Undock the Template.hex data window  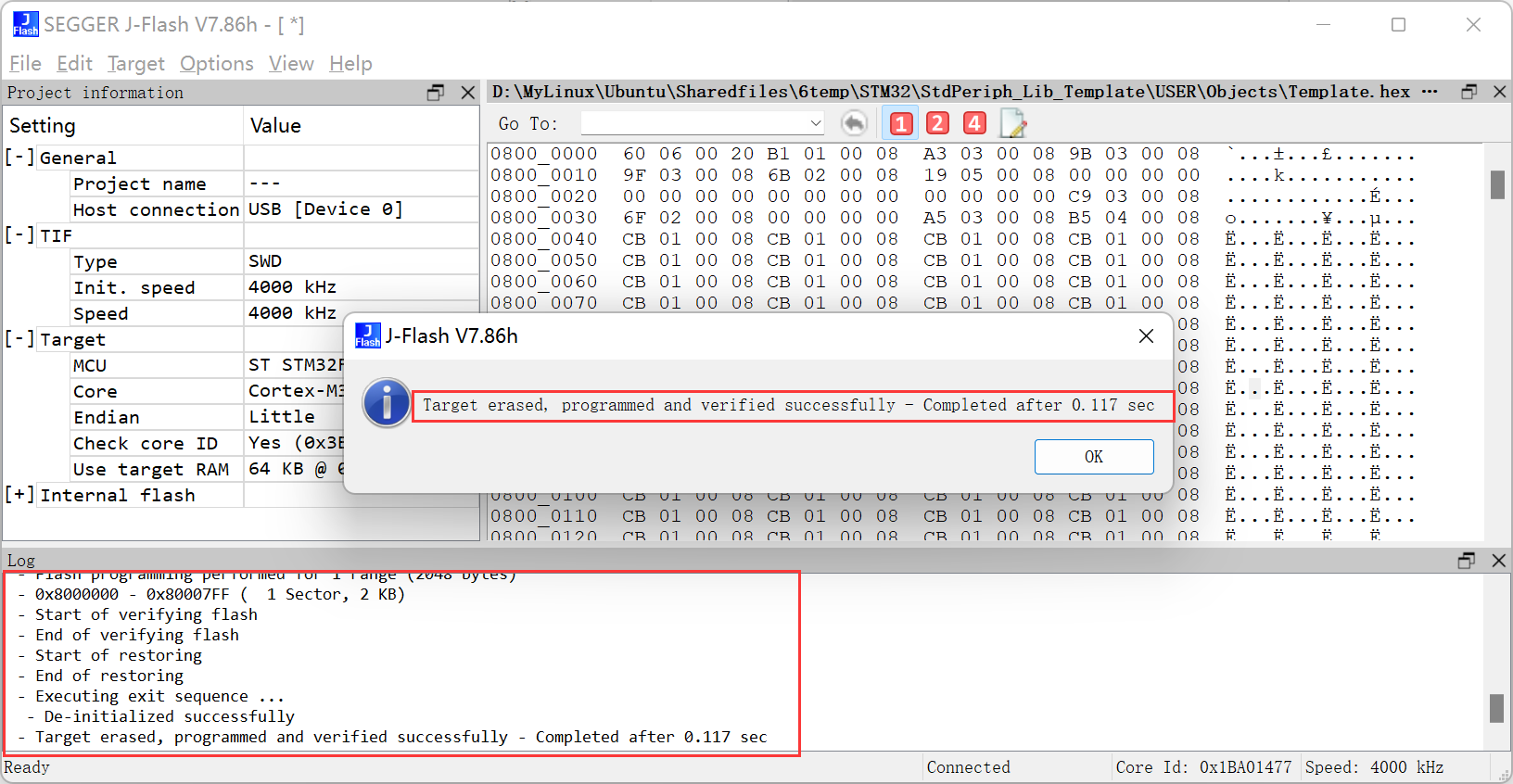1468,92
